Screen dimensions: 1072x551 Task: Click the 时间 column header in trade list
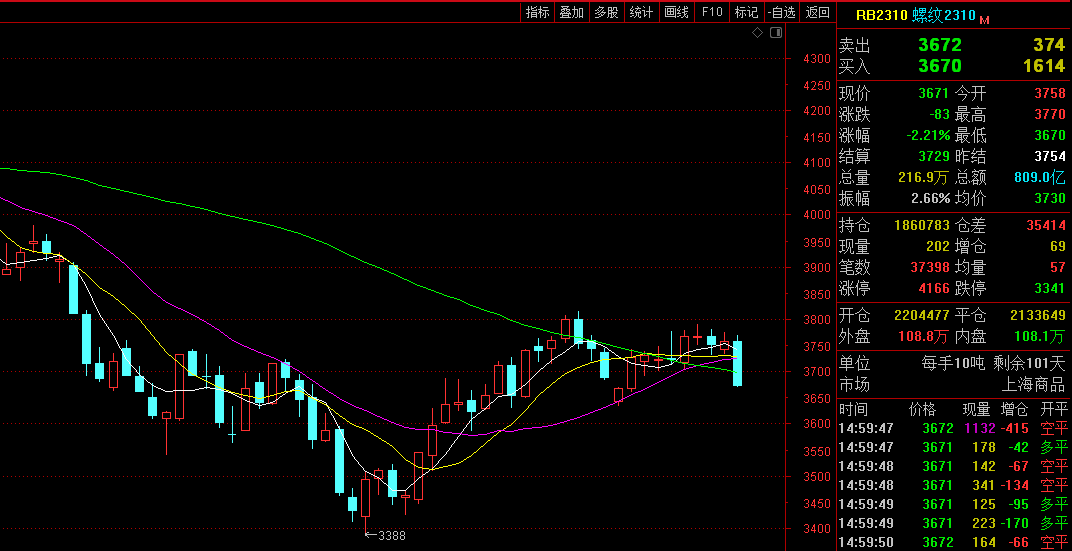[854, 409]
